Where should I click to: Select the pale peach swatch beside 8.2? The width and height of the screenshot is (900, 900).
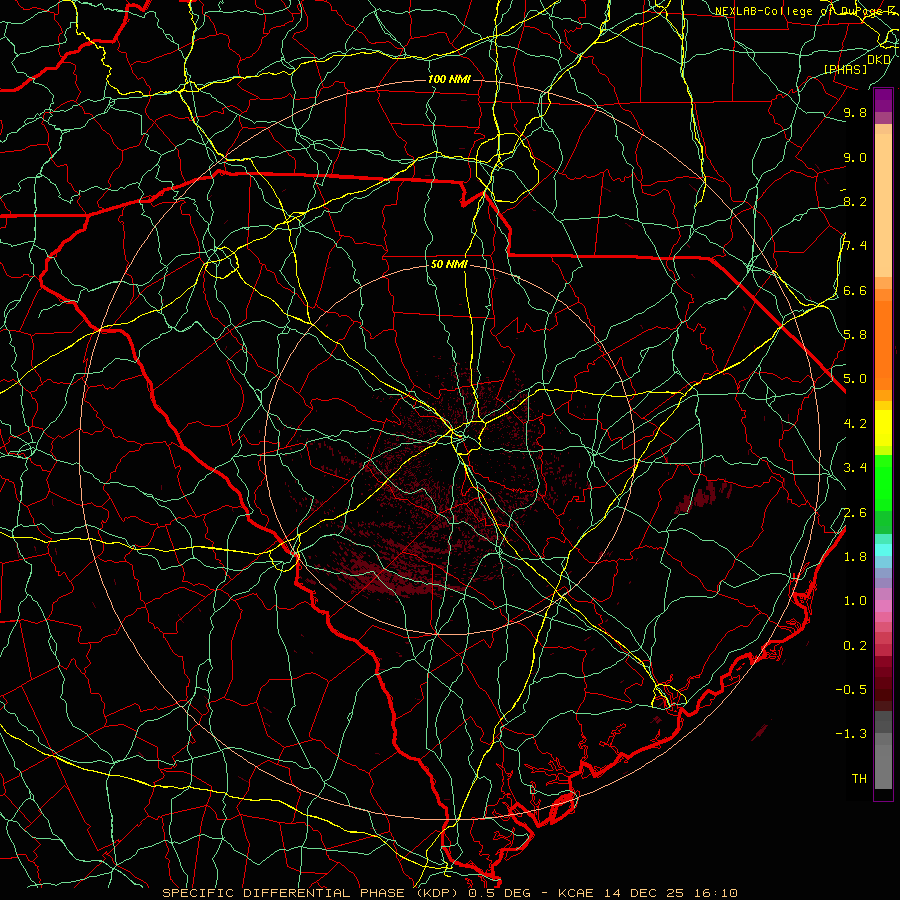(x=883, y=205)
